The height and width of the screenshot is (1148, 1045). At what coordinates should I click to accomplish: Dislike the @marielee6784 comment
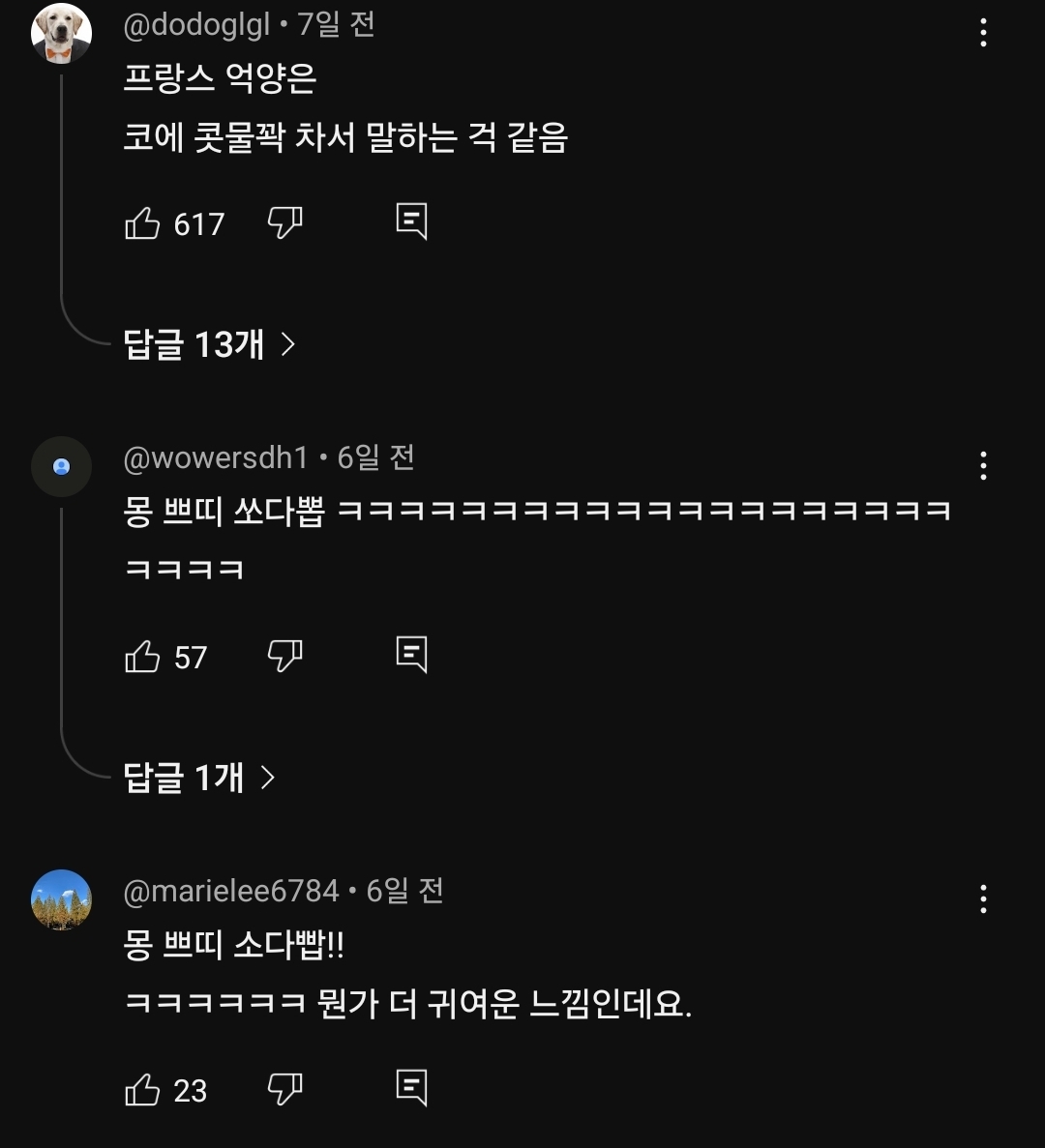[x=284, y=1089]
